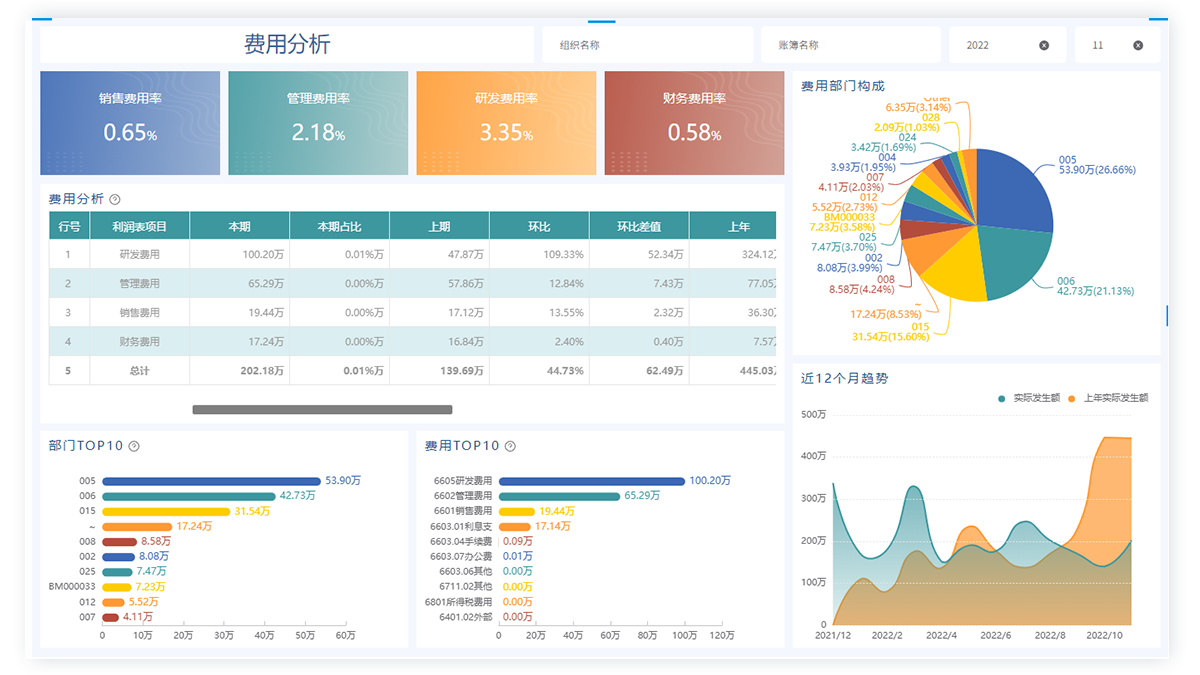Click the 006 pie slice 42.73万

[x=1015, y=262]
